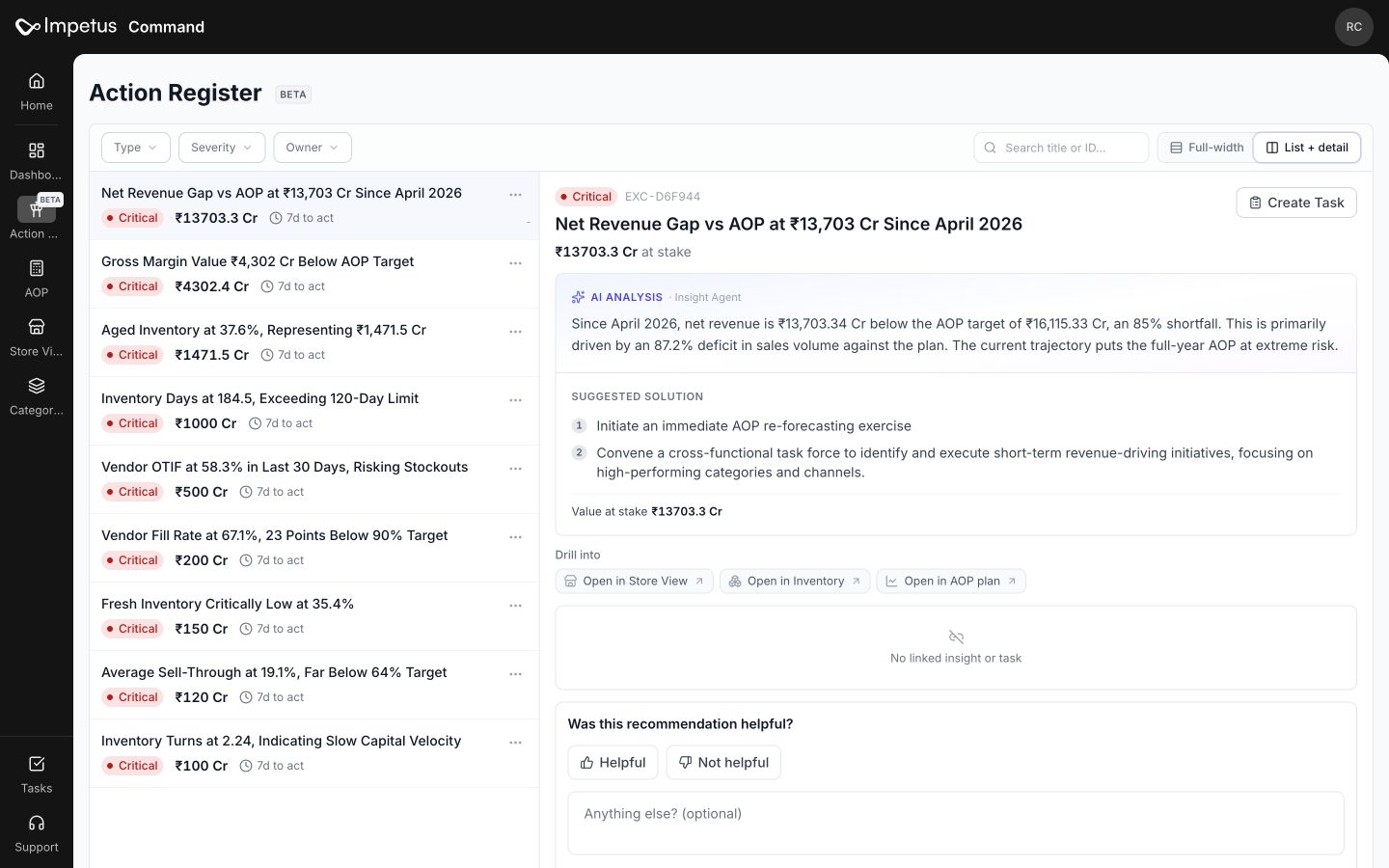Click the AI Analysis sparkle icon
Viewport: 1389px width, 868px height.
tap(578, 297)
